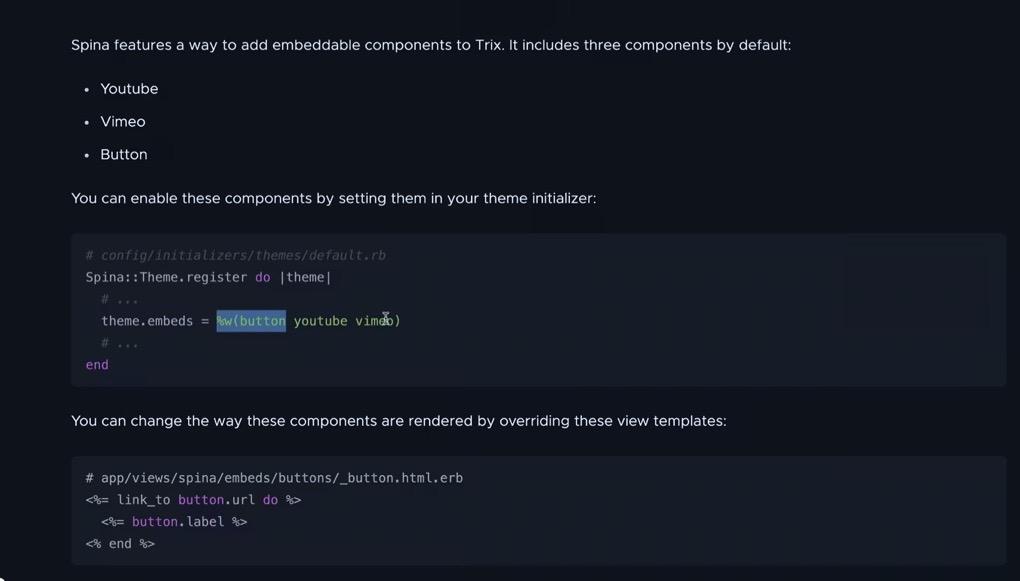
Task: Click the "Youtube" bullet list item
Action: (129, 89)
